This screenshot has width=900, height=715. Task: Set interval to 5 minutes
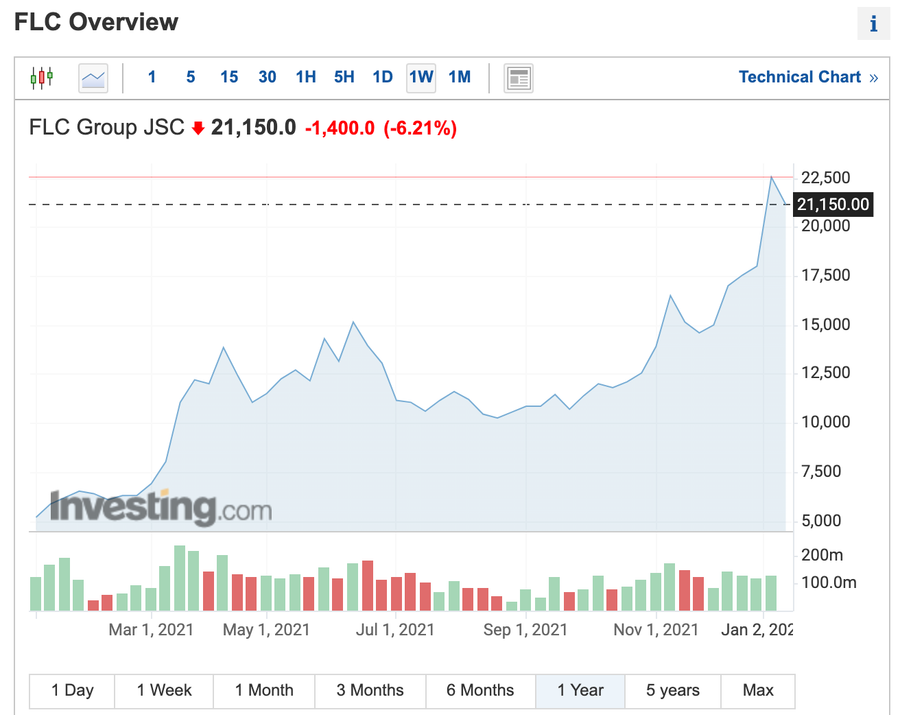click(x=190, y=77)
